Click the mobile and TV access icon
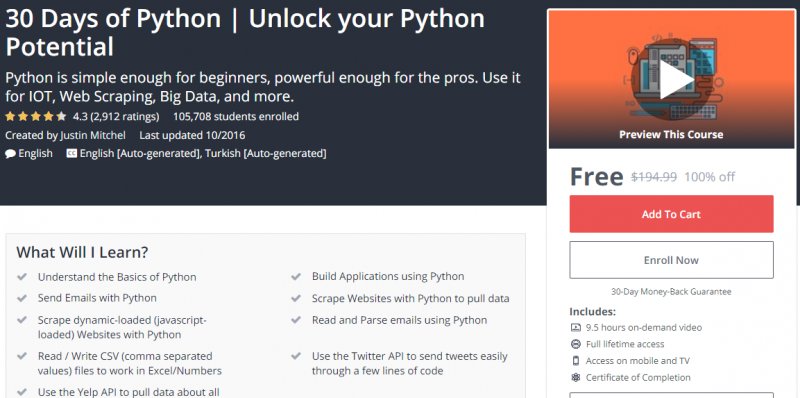The height and width of the screenshot is (398, 800). pos(576,361)
